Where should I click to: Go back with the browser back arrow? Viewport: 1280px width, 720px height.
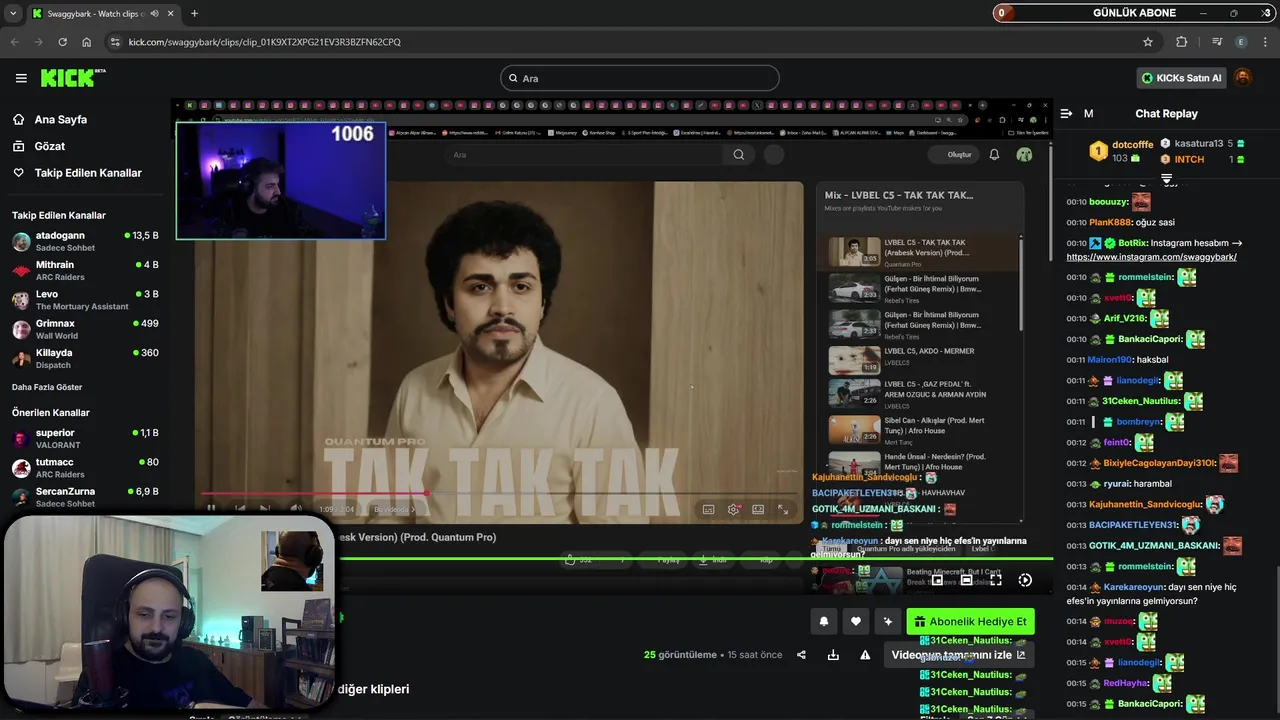[x=14, y=42]
